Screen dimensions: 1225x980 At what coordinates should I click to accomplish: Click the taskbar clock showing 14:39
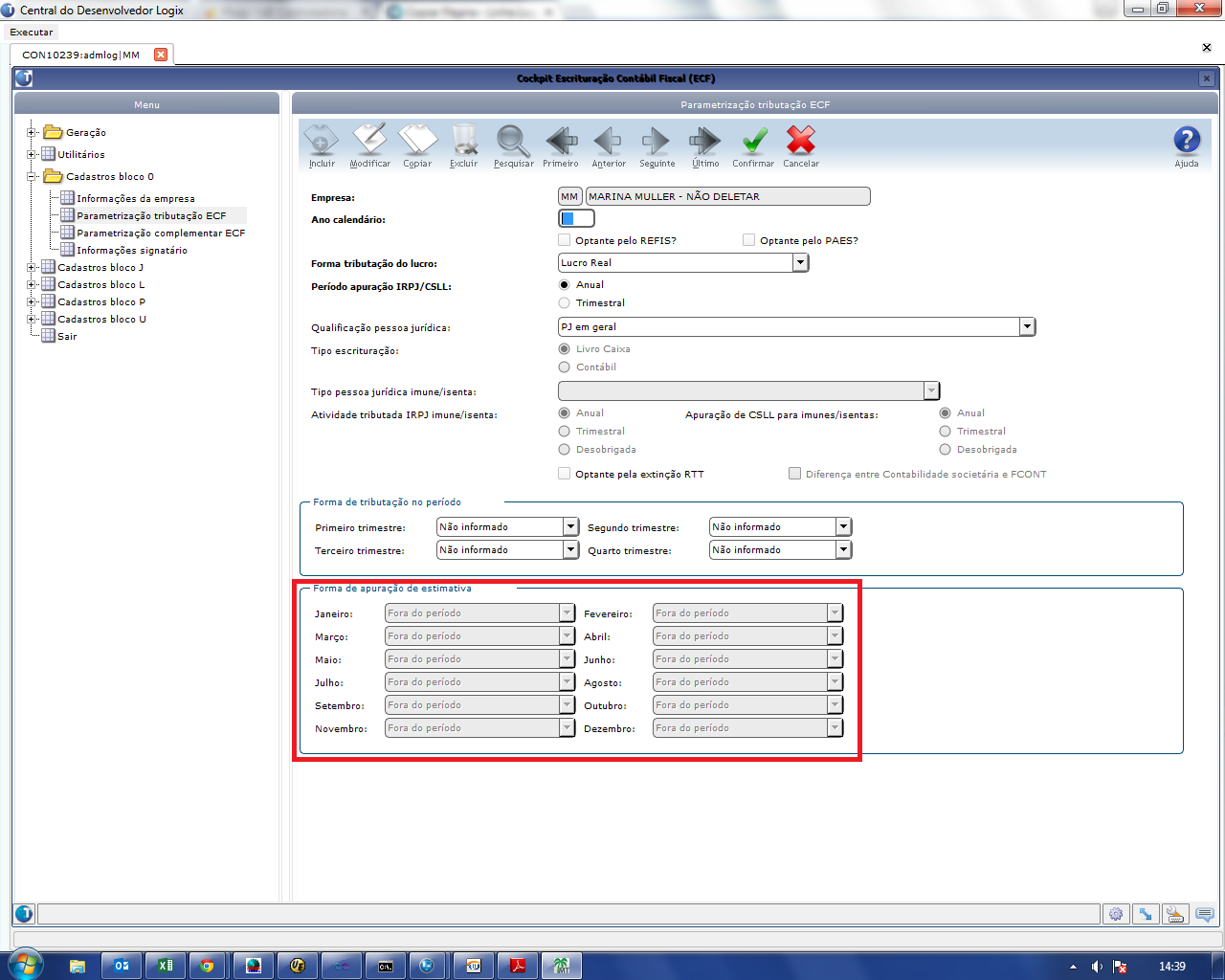click(1172, 966)
